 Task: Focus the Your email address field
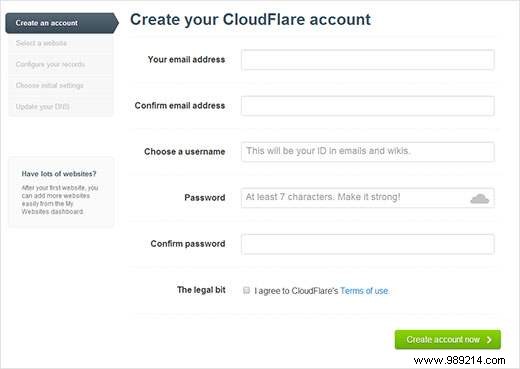[x=368, y=60]
